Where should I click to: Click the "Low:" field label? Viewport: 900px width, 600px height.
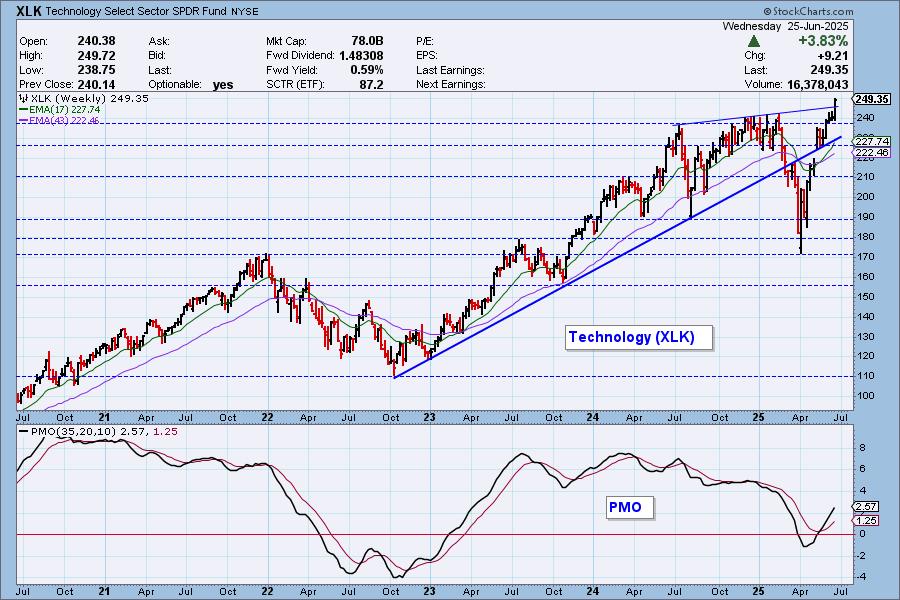click(x=31, y=70)
